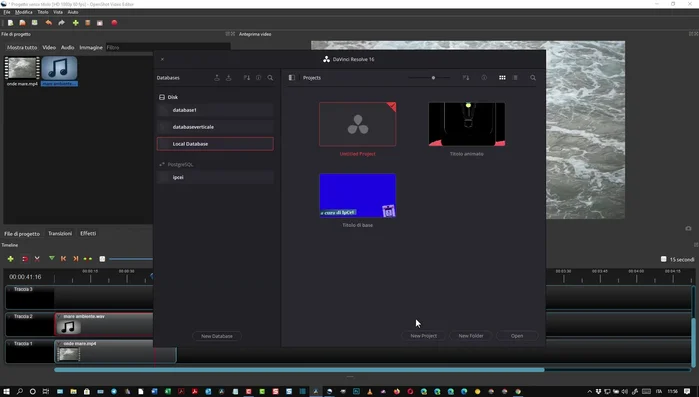Click the New Database button
The width and height of the screenshot is (699, 397).
click(217, 336)
